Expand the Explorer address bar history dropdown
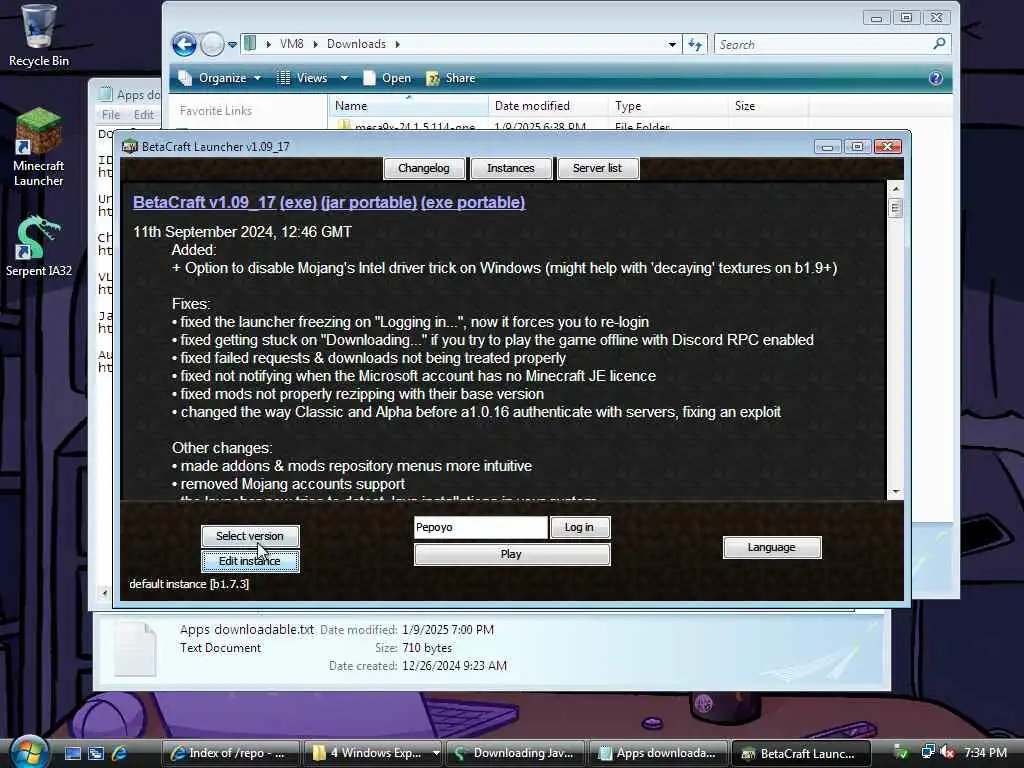This screenshot has width=1024, height=768. point(672,44)
